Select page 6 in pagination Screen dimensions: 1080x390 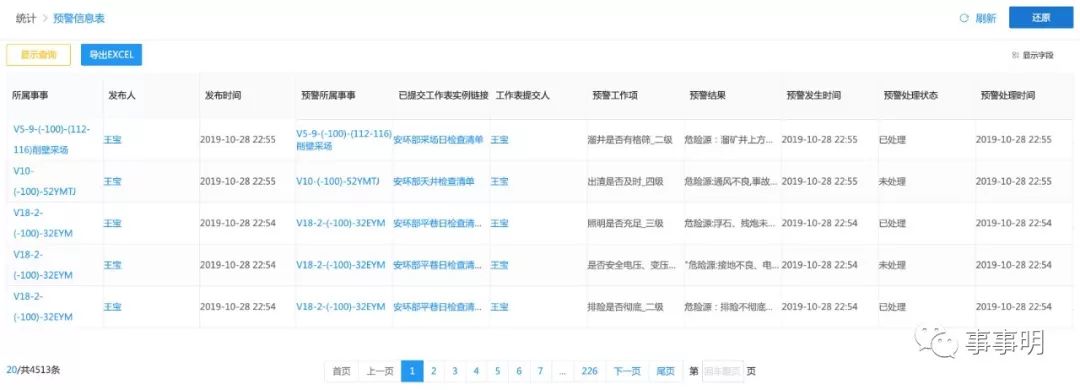pyautogui.click(x=519, y=371)
